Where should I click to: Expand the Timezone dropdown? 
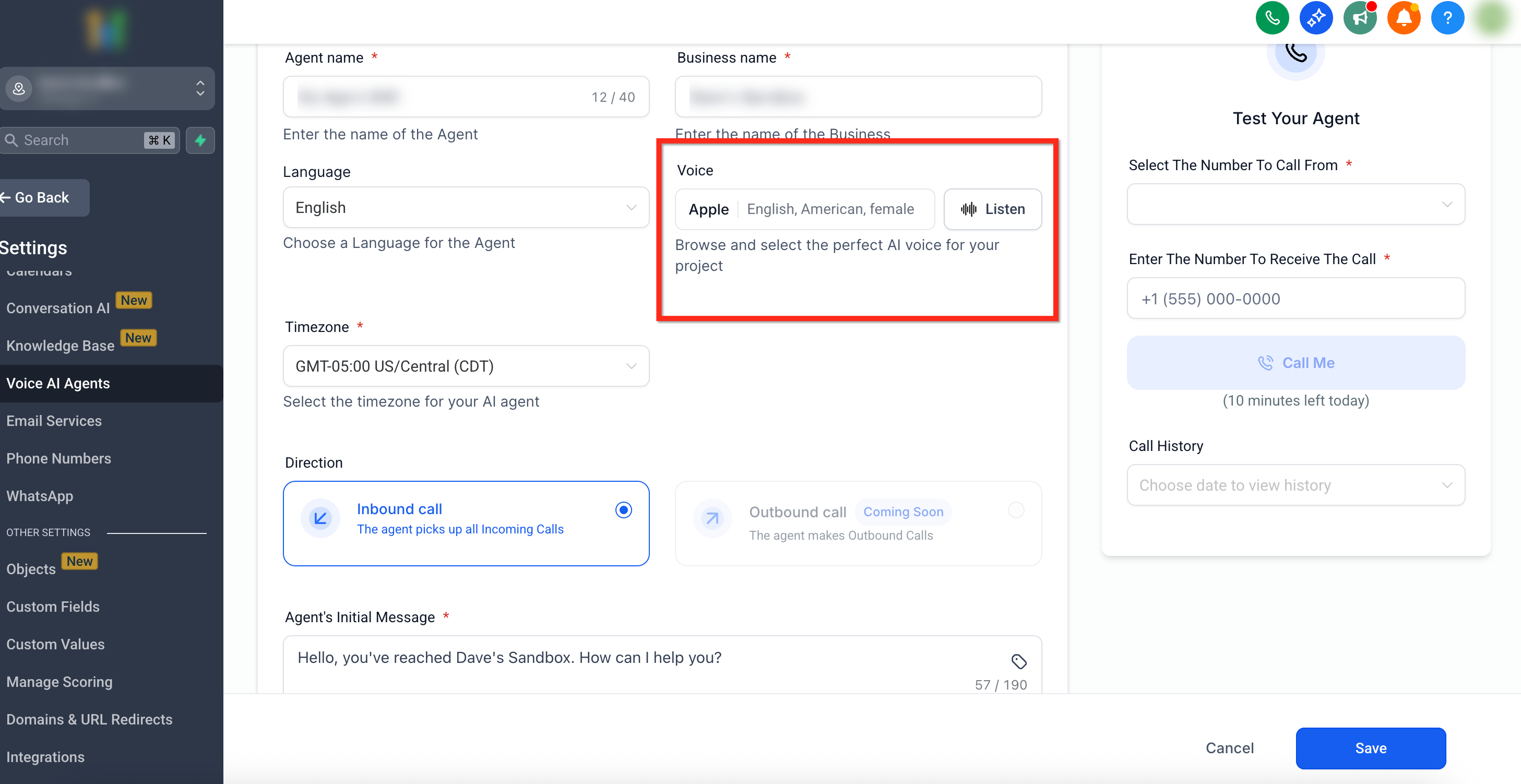466,366
